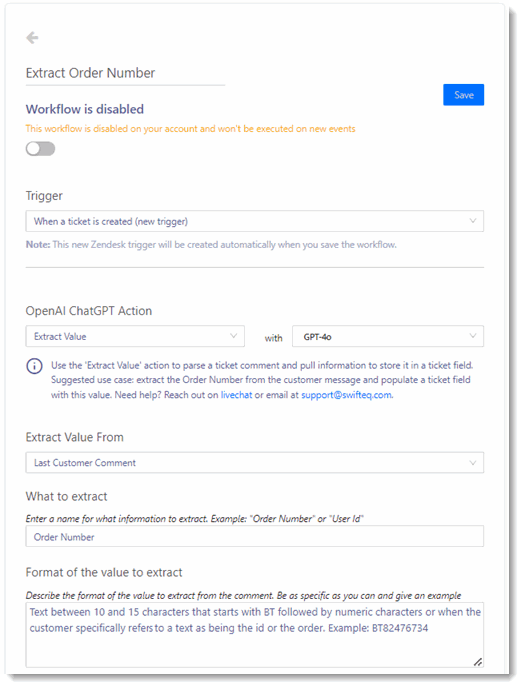Viewport: 518px width, 682px height.
Task: Edit the Extract Order Number title field
Action: pos(125,73)
